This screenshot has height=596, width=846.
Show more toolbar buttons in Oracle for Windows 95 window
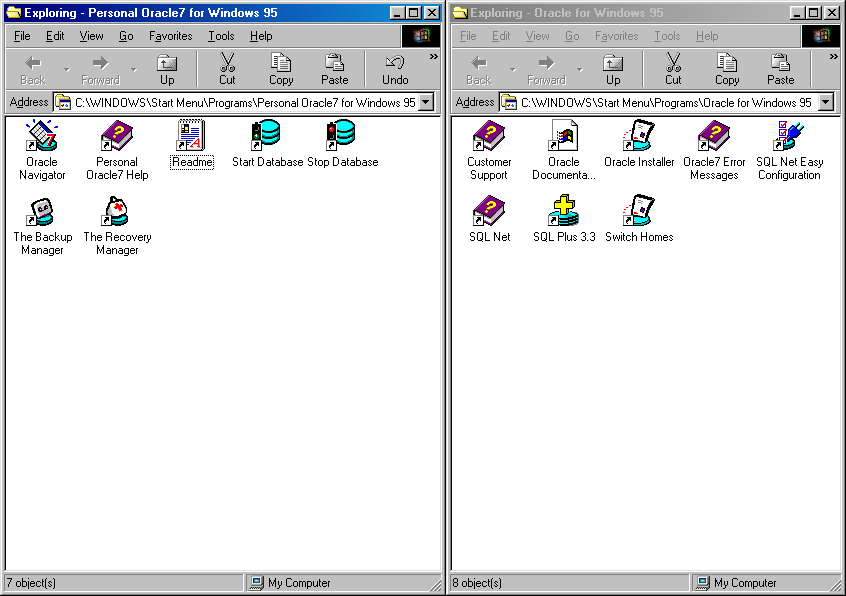click(834, 57)
